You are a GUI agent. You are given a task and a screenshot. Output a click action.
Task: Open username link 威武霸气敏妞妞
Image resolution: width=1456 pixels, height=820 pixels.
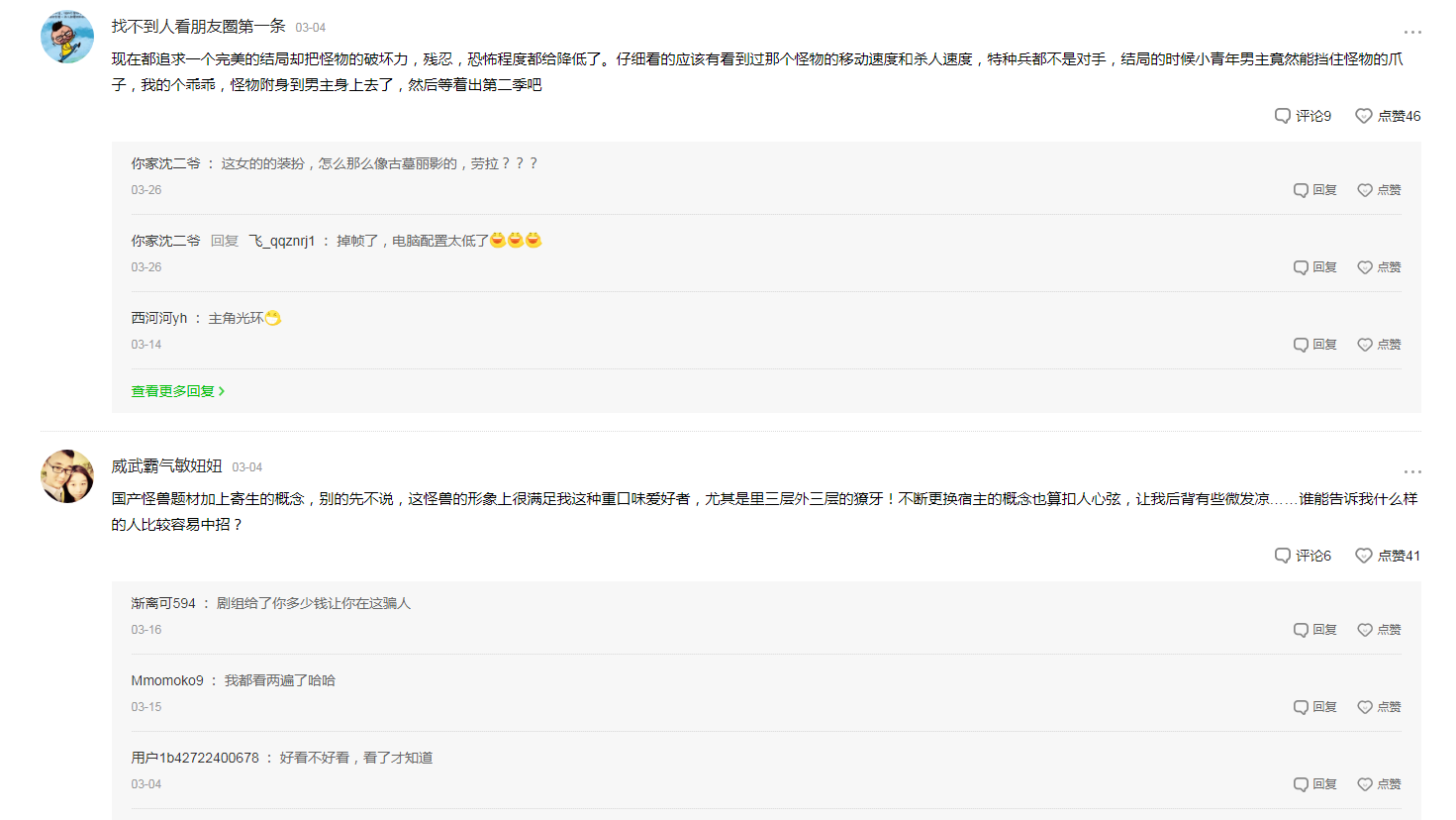(166, 466)
